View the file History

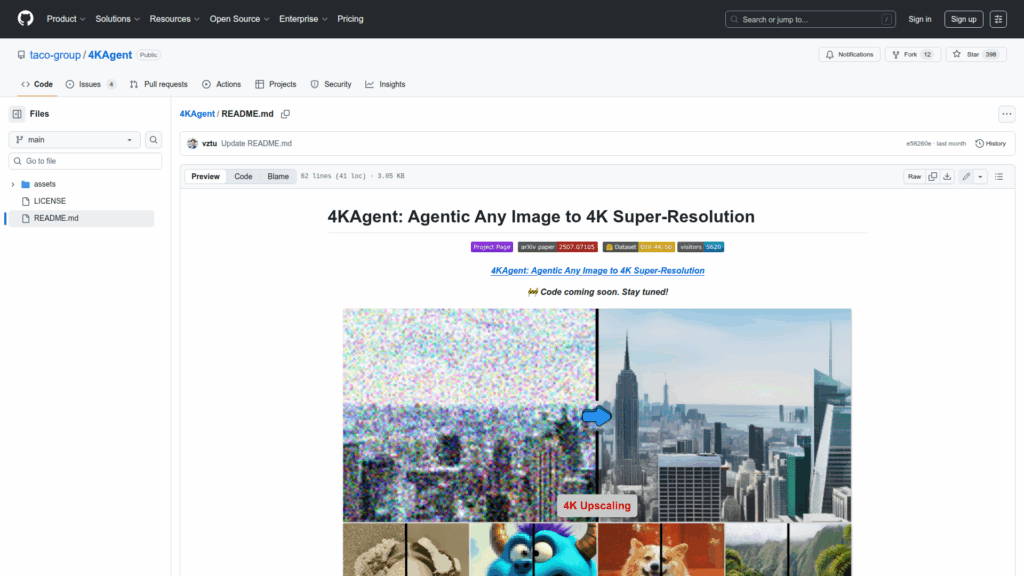(x=990, y=143)
